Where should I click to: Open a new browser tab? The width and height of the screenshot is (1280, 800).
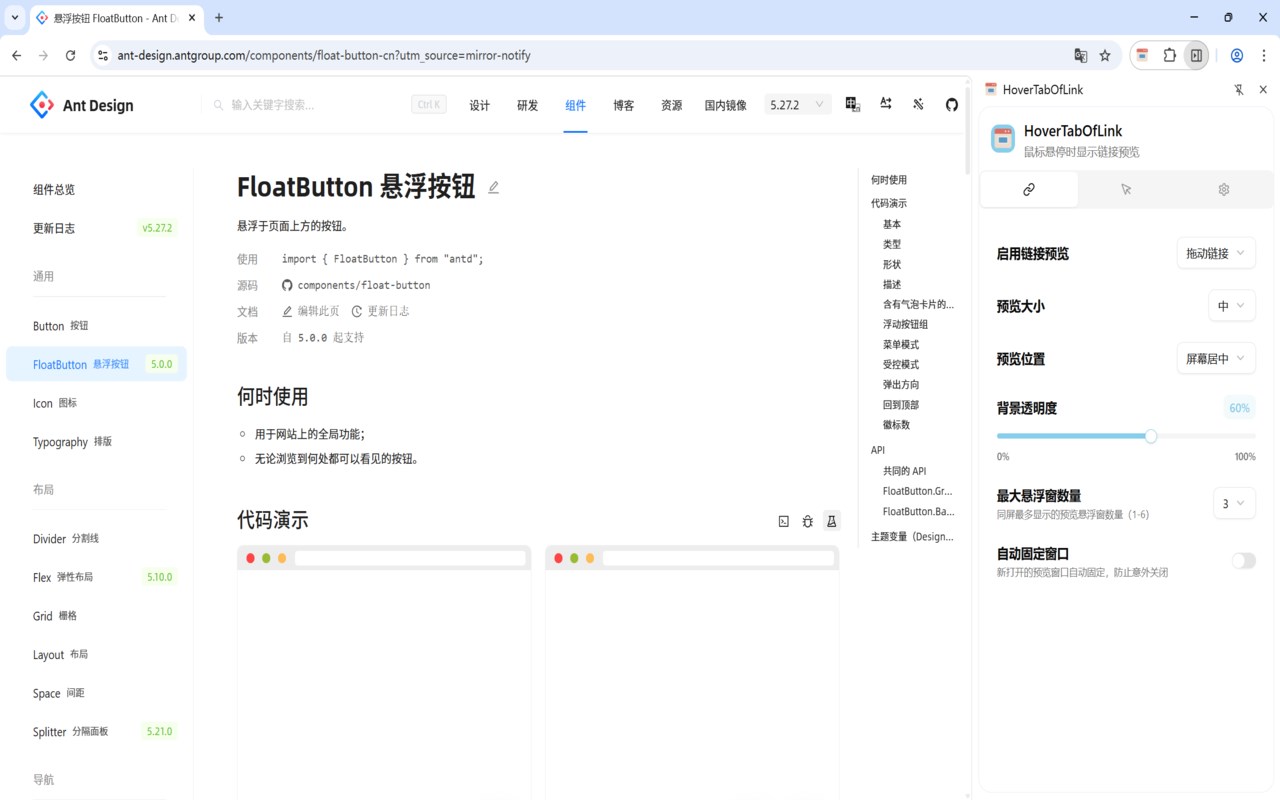219,17
